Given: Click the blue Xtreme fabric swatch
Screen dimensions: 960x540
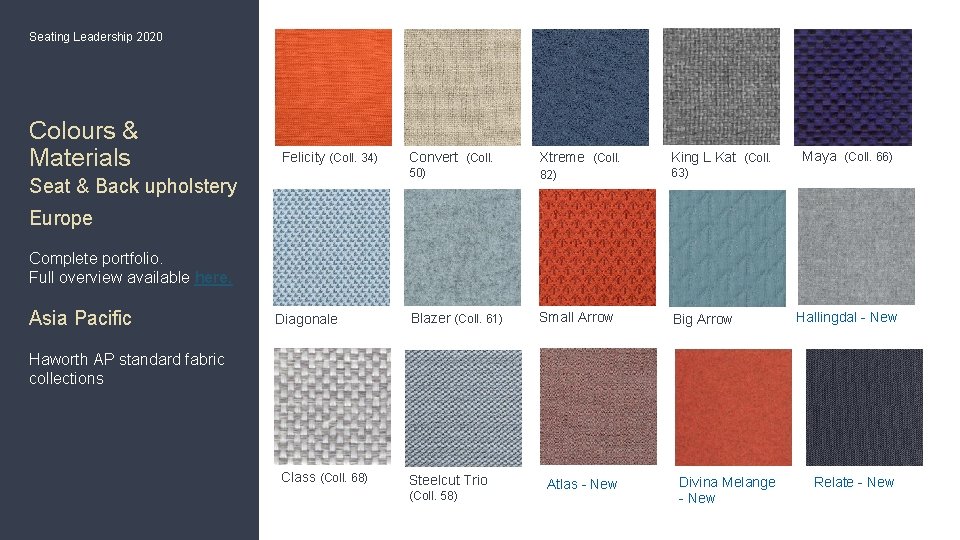Looking at the screenshot, I should [590, 87].
